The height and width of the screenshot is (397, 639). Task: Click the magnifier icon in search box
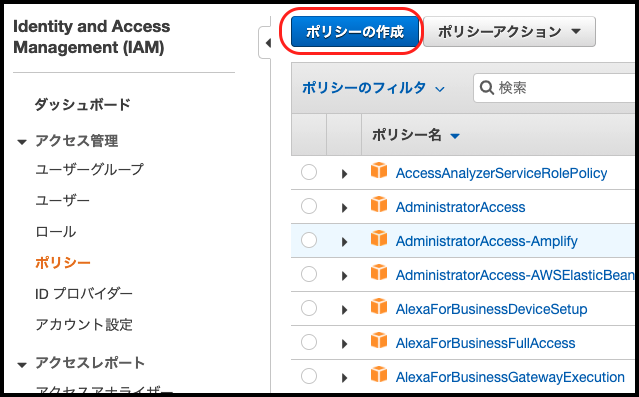click(x=487, y=88)
